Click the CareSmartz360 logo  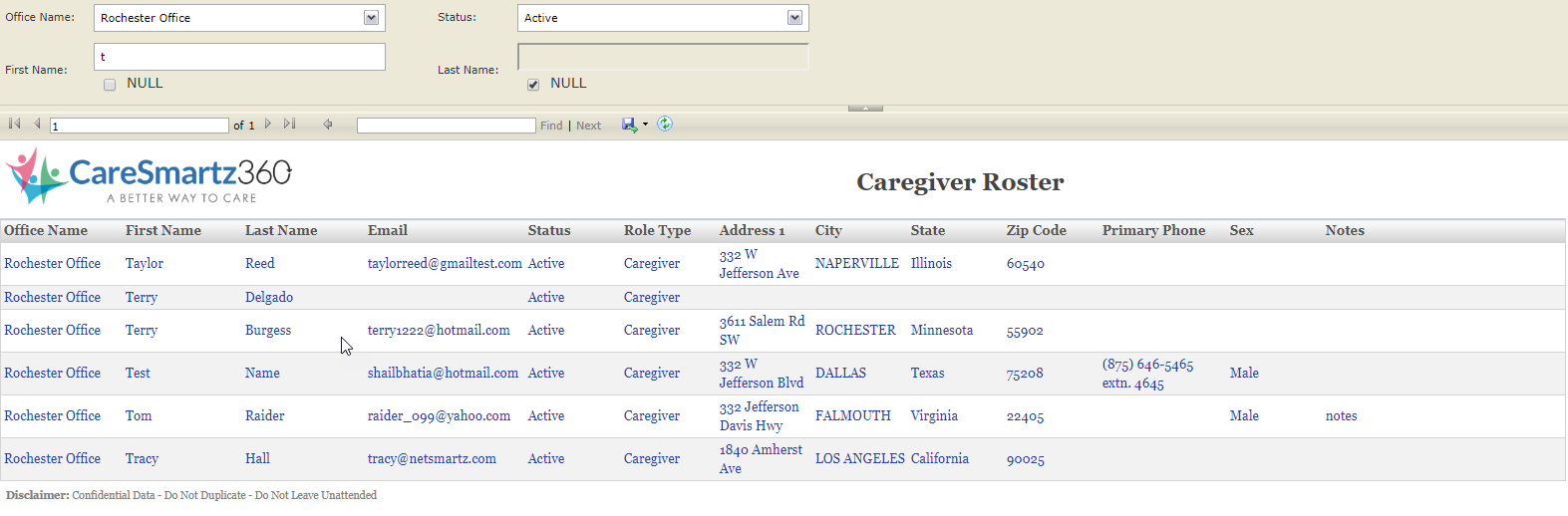pos(150,176)
